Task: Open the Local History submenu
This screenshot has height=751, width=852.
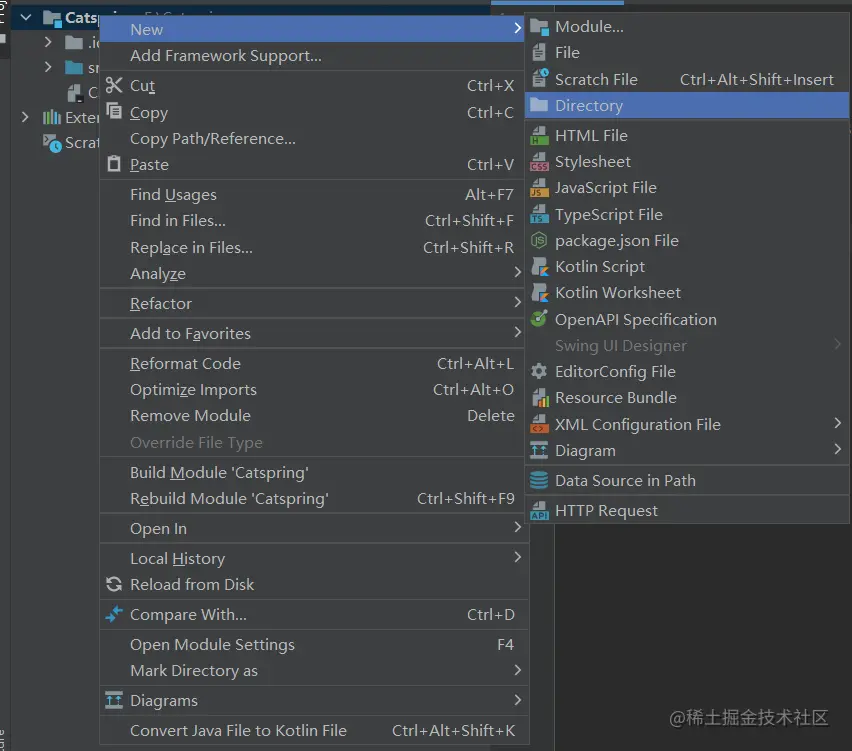Action: [314, 558]
